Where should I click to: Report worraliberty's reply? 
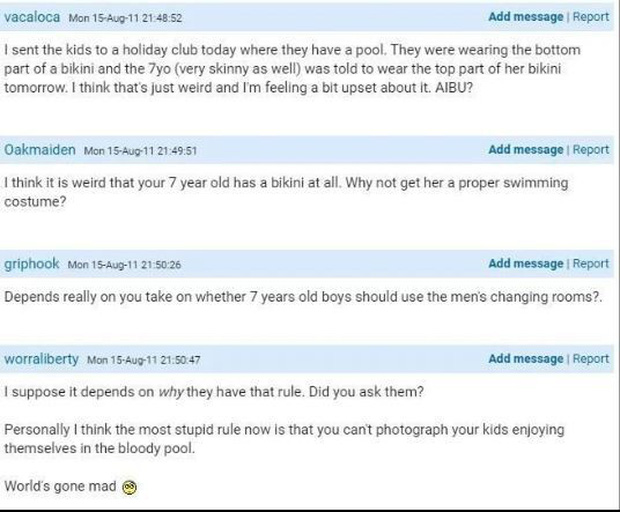pos(590,359)
